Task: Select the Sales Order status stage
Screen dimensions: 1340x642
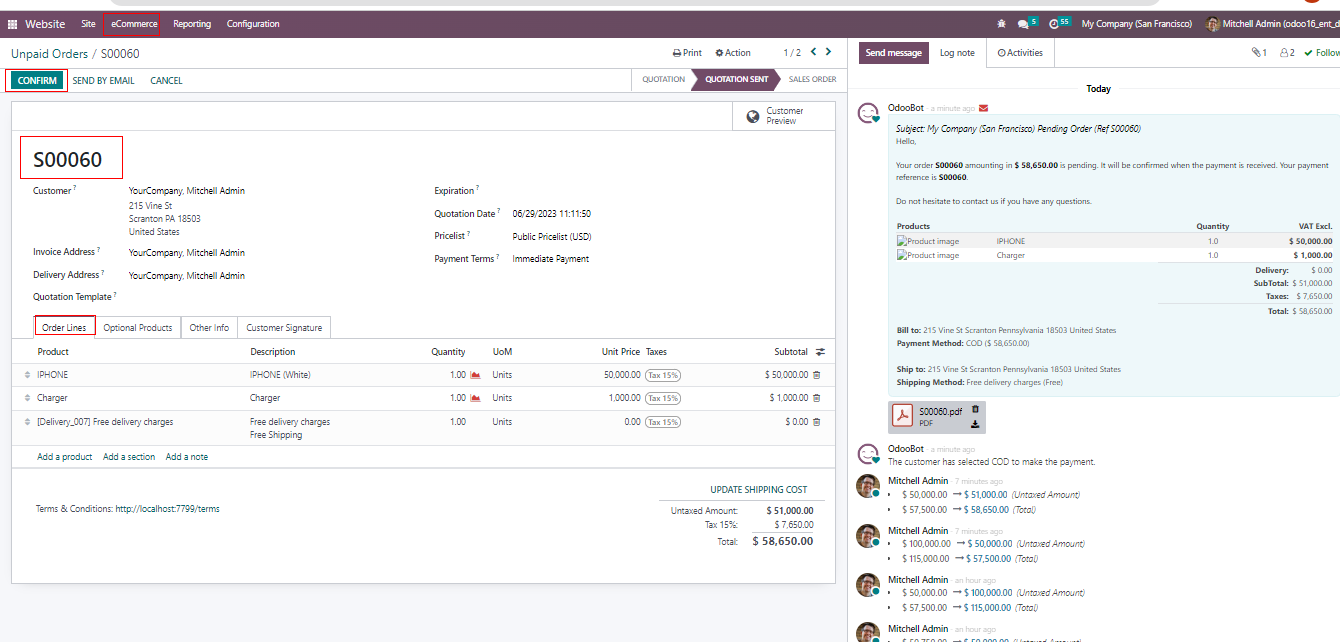Action: point(811,79)
